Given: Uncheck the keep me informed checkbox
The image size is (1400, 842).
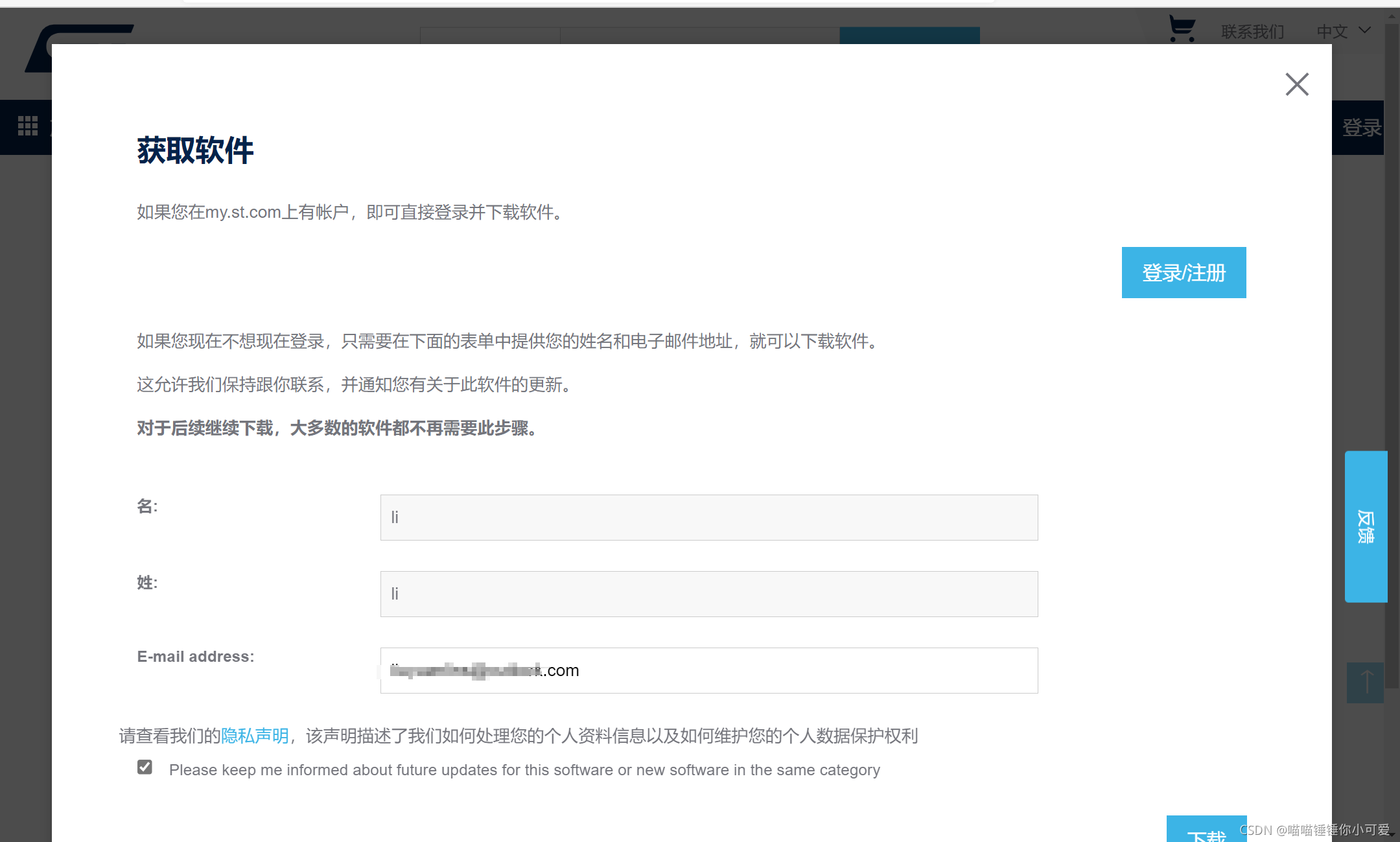Looking at the screenshot, I should click(145, 767).
